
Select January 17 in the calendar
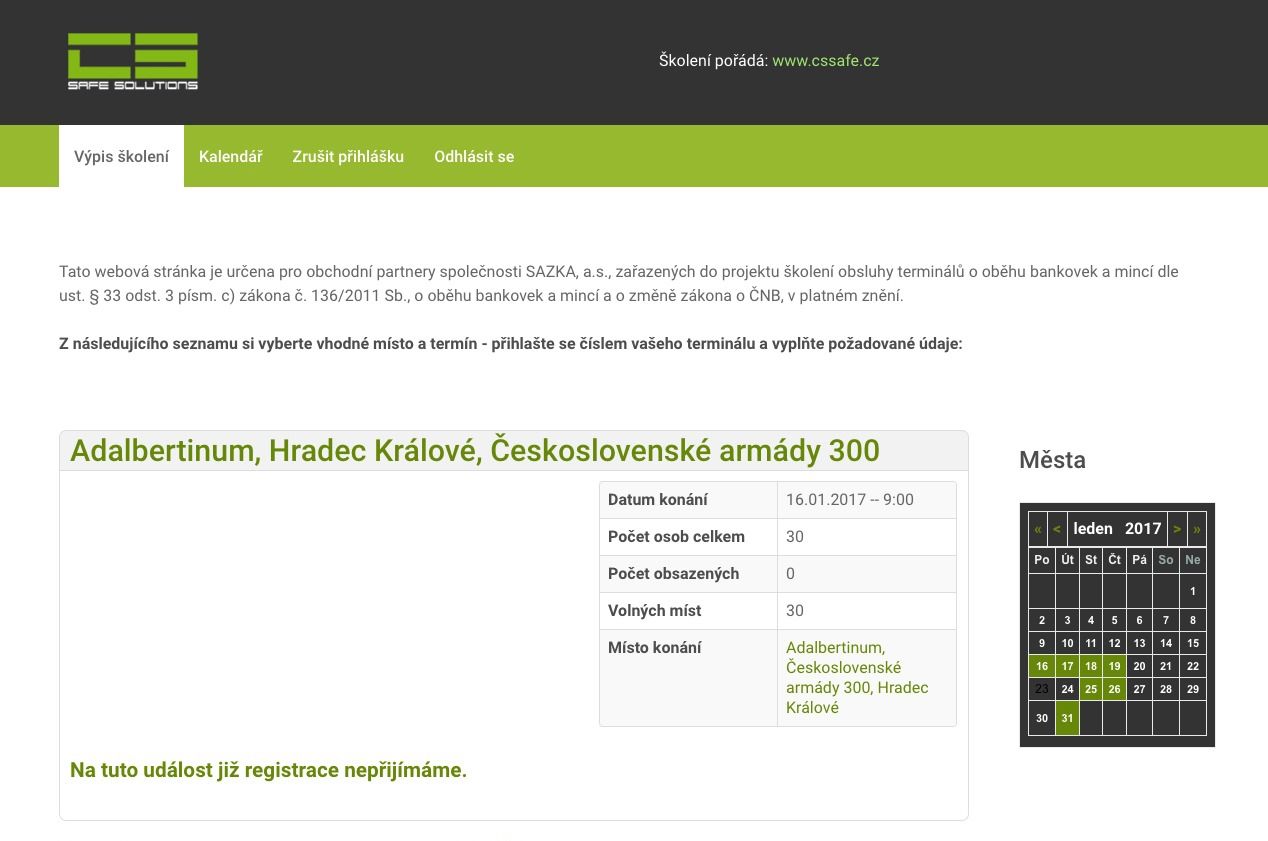coord(1067,666)
